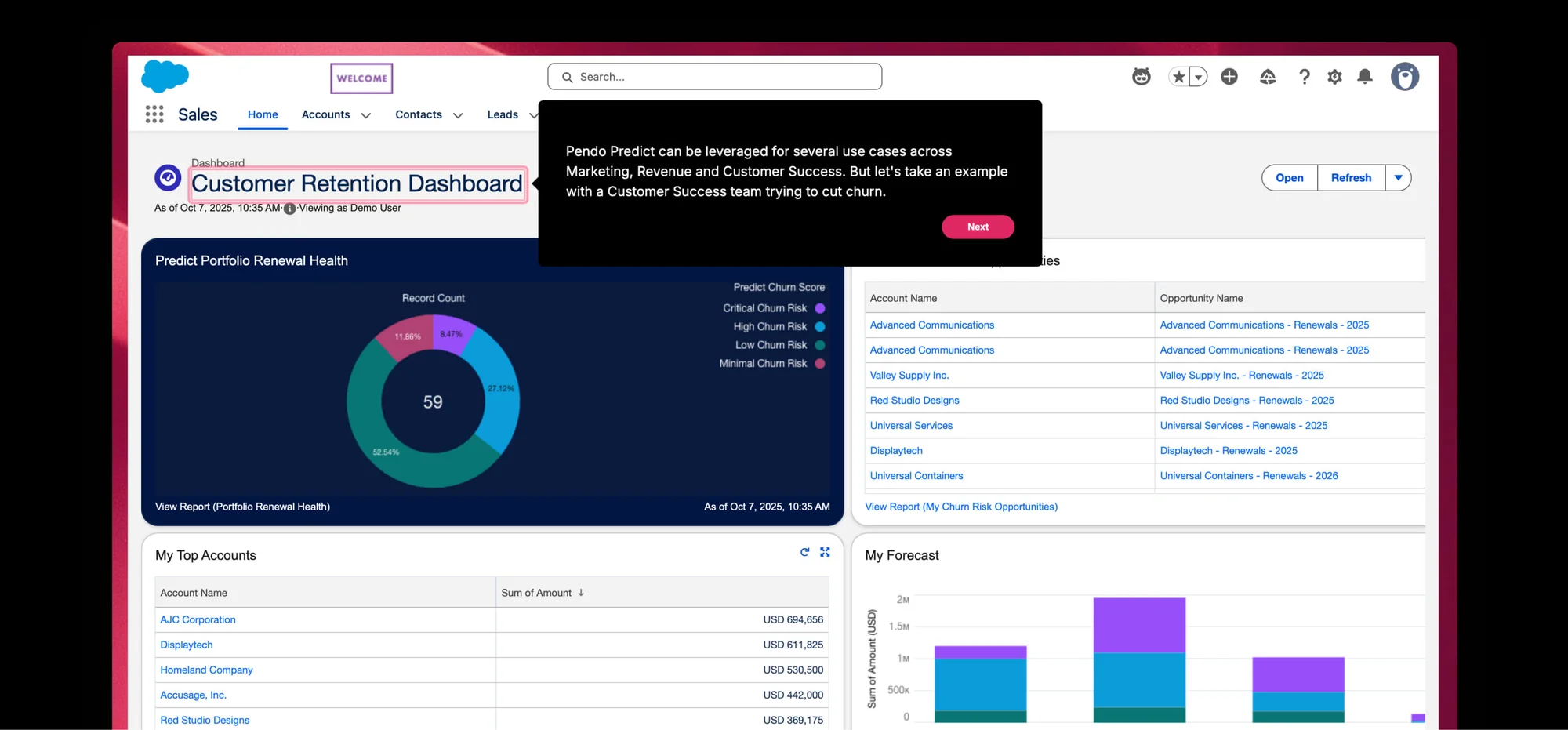Open the setup gear icon

pyautogui.click(x=1334, y=77)
